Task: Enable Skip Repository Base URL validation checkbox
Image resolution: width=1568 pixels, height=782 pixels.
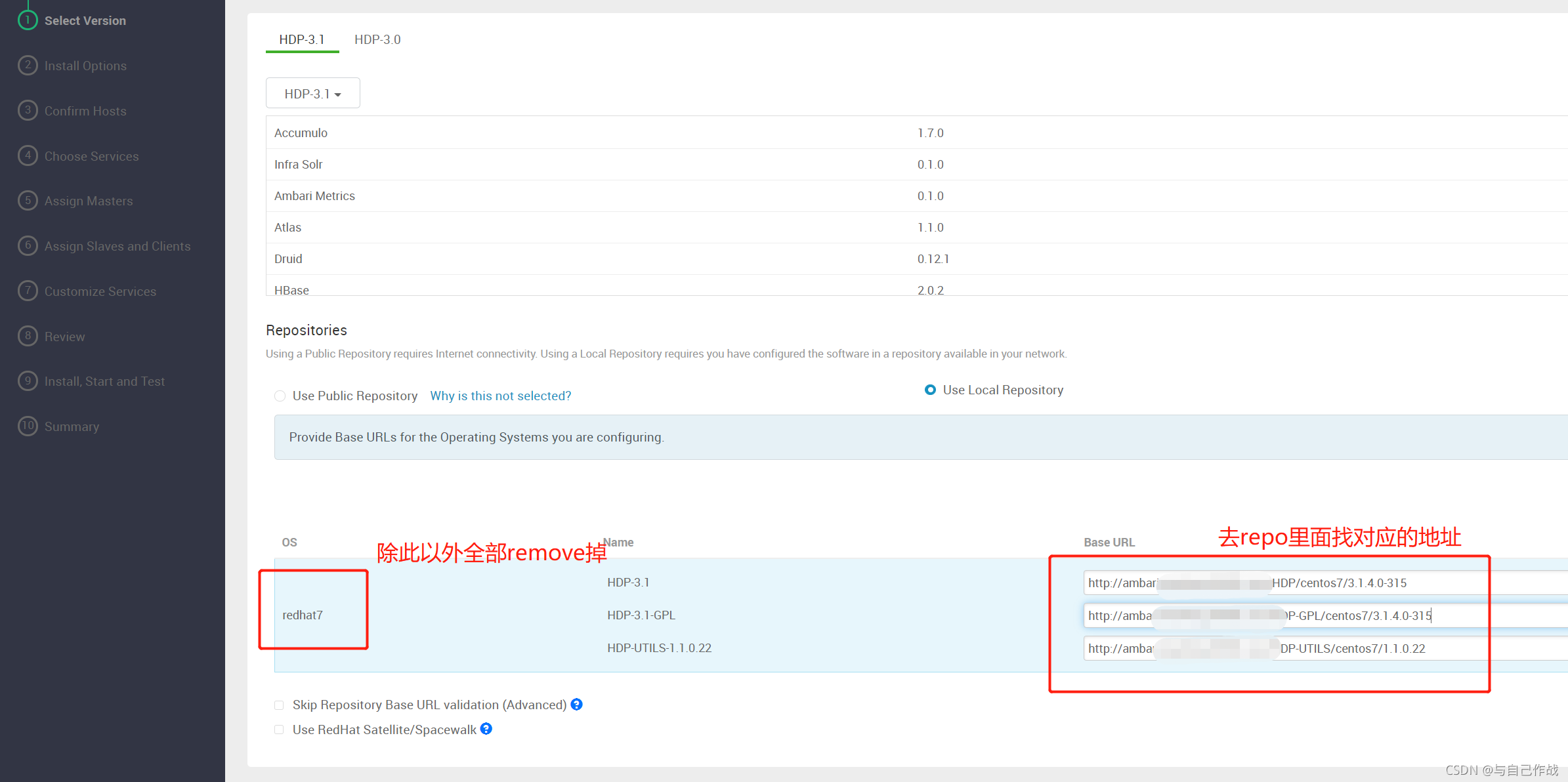Action: click(x=279, y=705)
